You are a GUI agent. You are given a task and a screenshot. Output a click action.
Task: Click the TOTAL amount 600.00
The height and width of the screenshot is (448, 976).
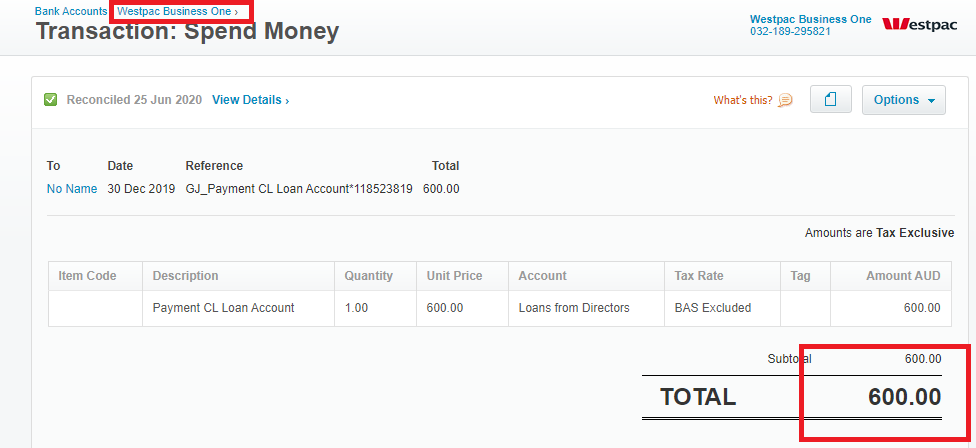tap(904, 396)
